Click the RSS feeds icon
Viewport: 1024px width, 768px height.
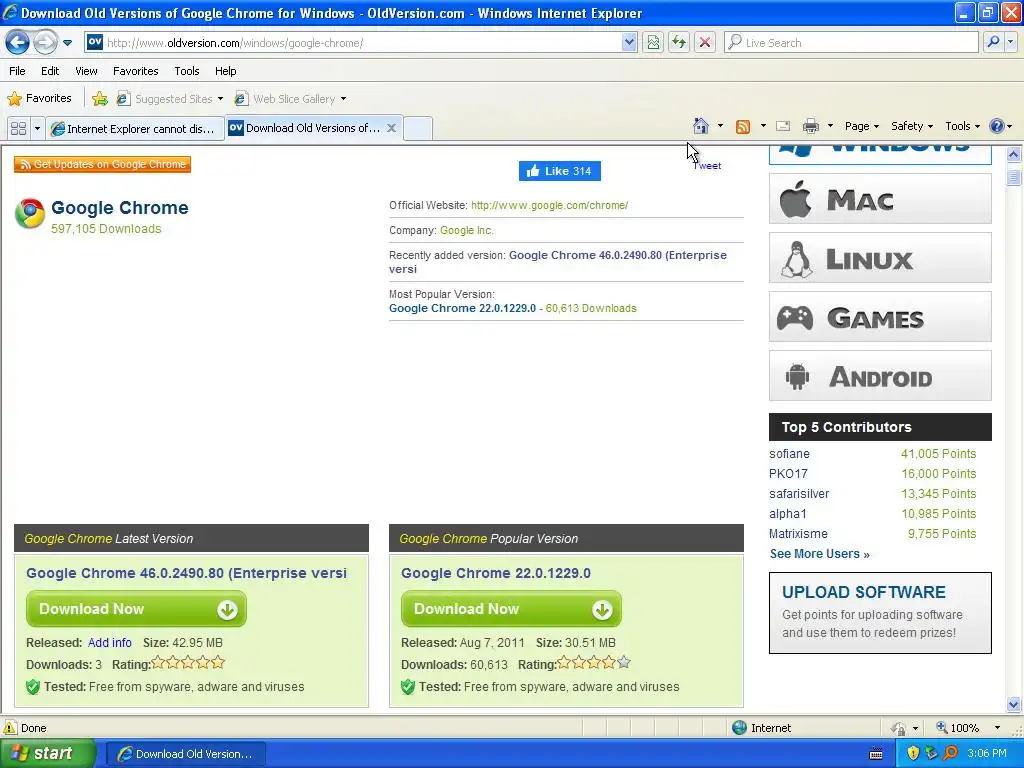[743, 127]
